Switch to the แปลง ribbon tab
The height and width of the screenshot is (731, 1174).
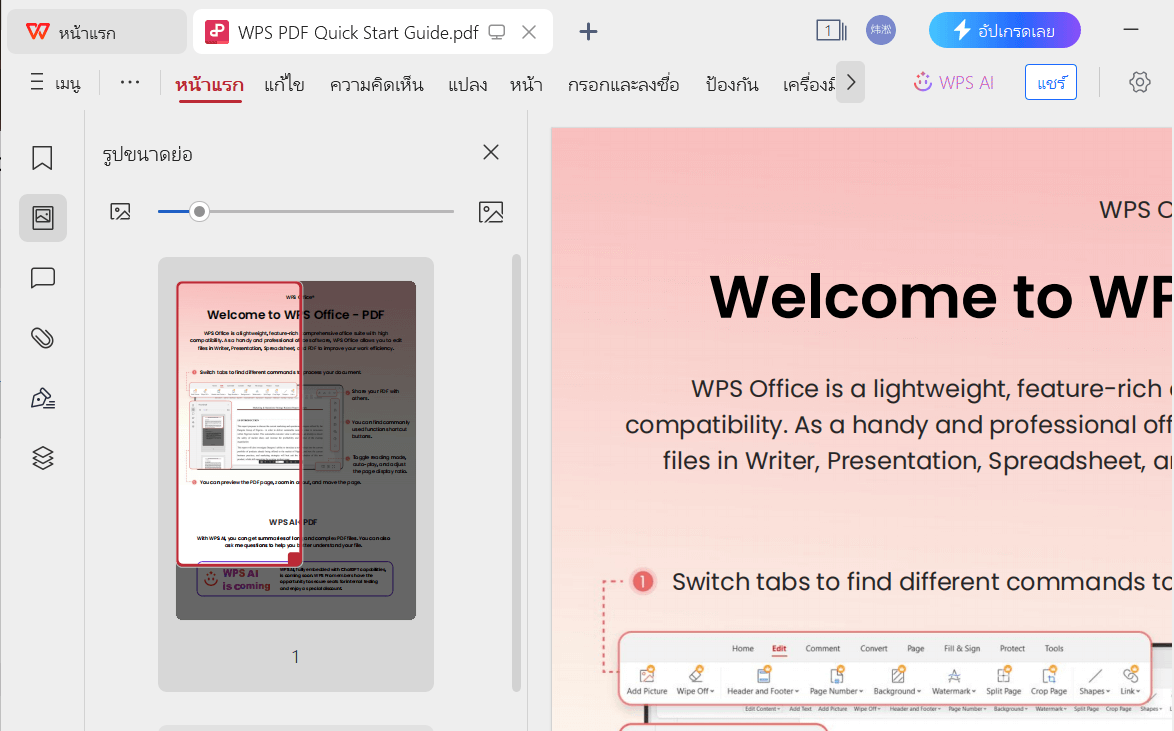468,85
